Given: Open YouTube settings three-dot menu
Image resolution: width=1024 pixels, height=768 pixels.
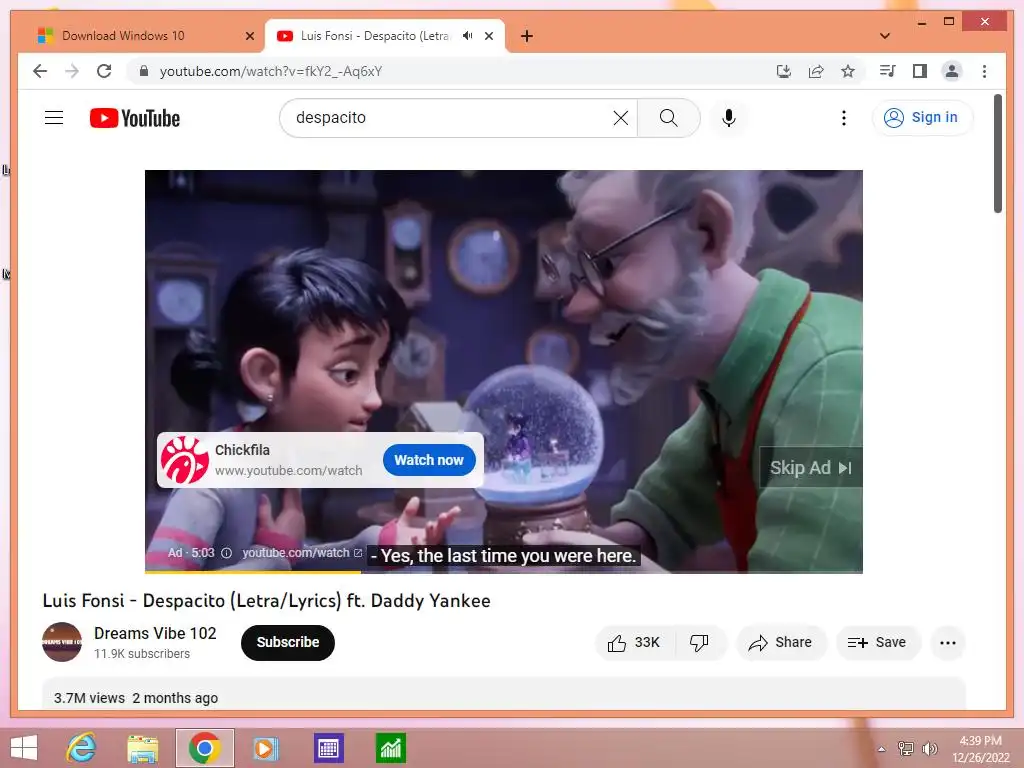Looking at the screenshot, I should (x=844, y=118).
